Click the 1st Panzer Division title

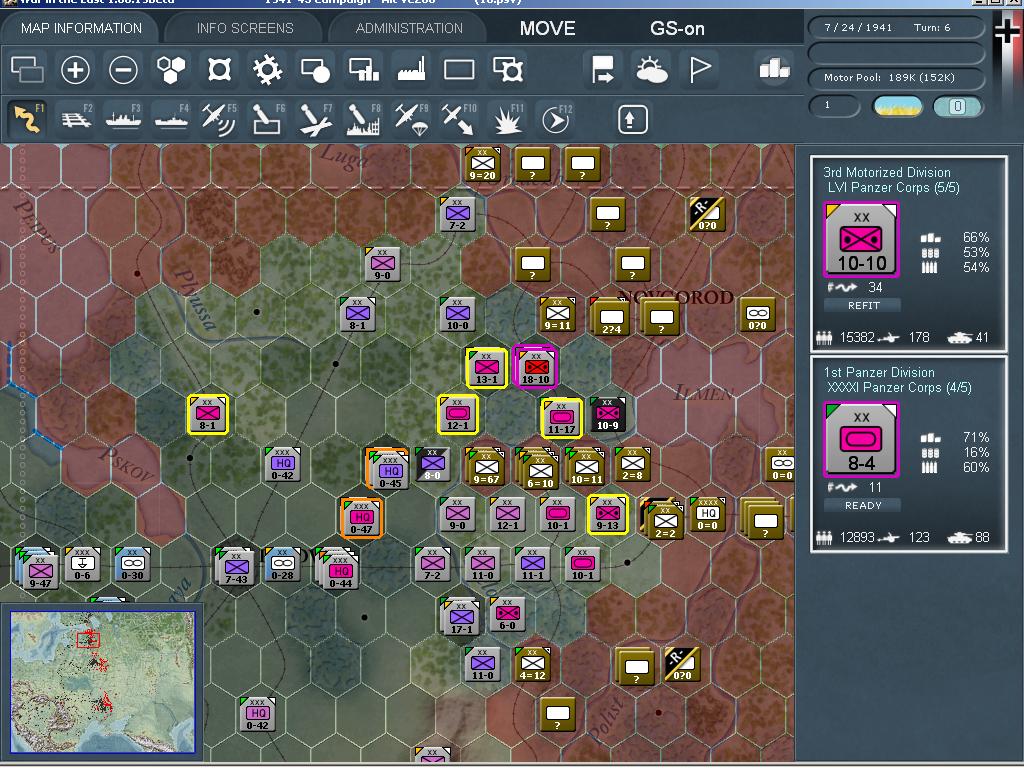879,372
